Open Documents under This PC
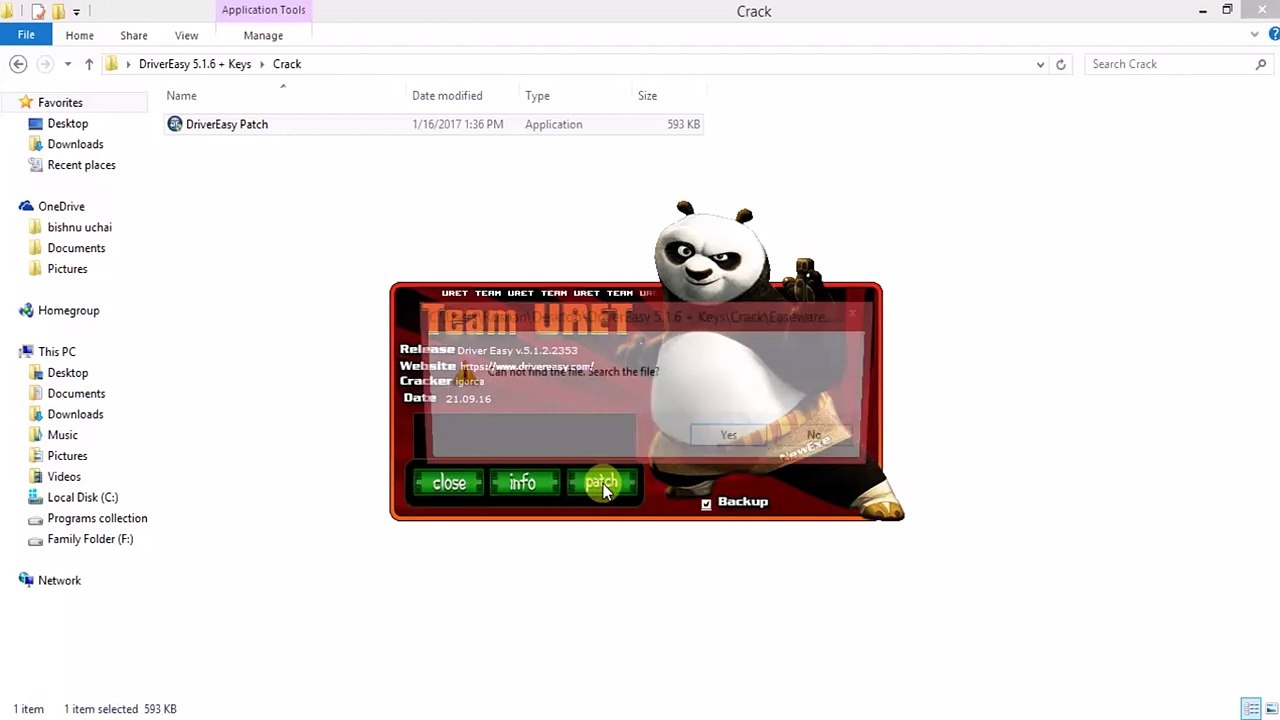Viewport: 1280px width, 720px height. (x=76, y=394)
